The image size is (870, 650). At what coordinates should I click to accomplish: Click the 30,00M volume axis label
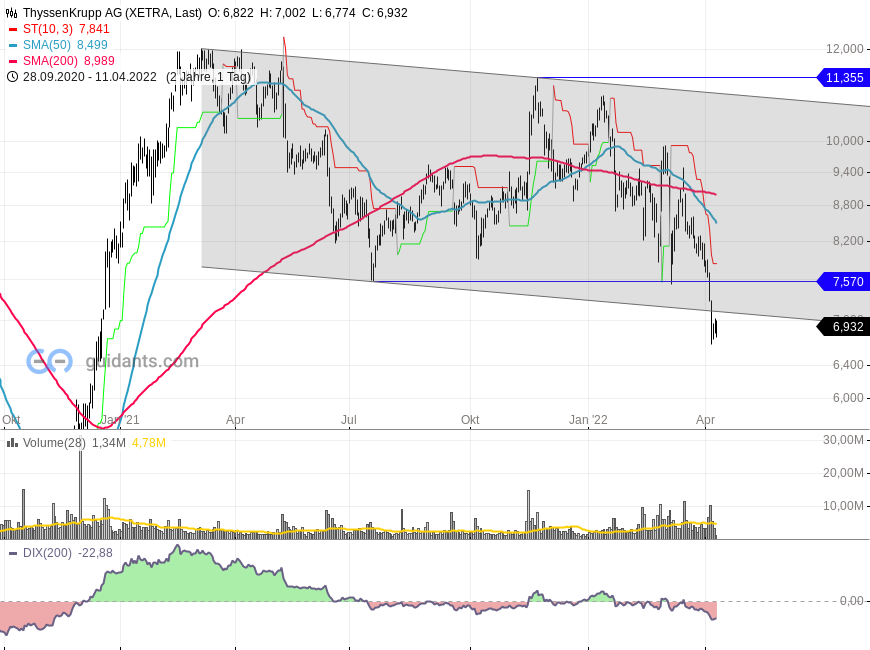843,440
